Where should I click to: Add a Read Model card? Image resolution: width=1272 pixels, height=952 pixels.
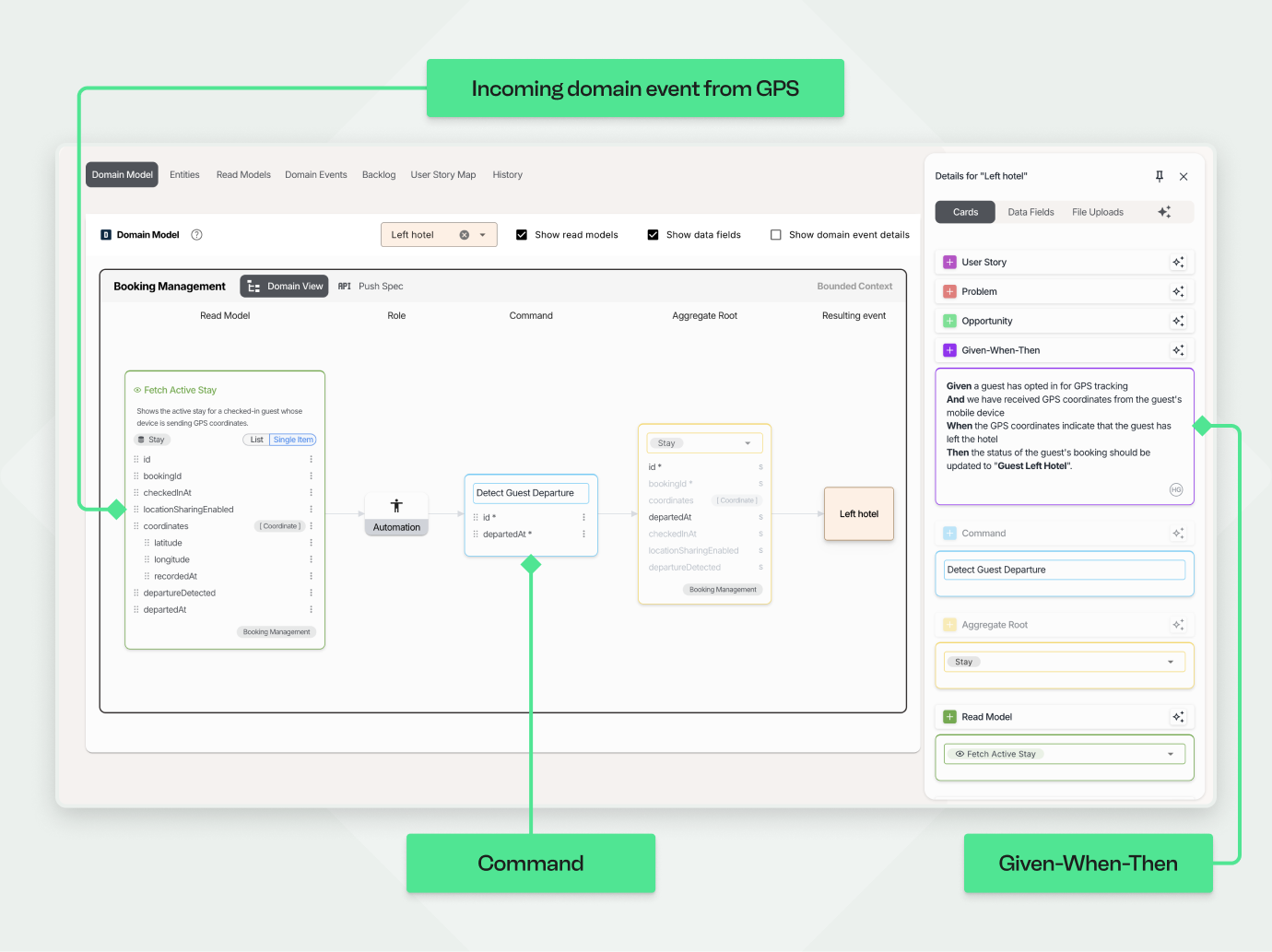(x=950, y=717)
